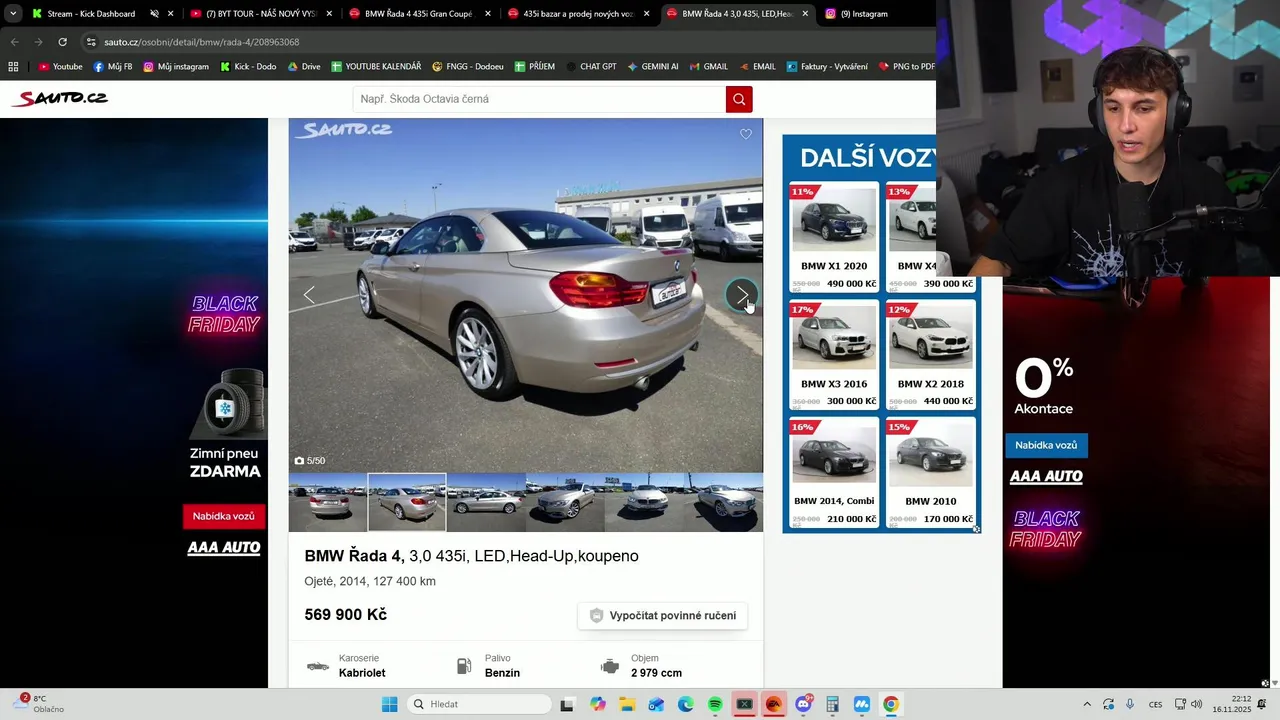Viewport: 1280px width, 720px height.
Task: Unmute the Kick Dashboard tab audio icon
Action: [154, 14]
